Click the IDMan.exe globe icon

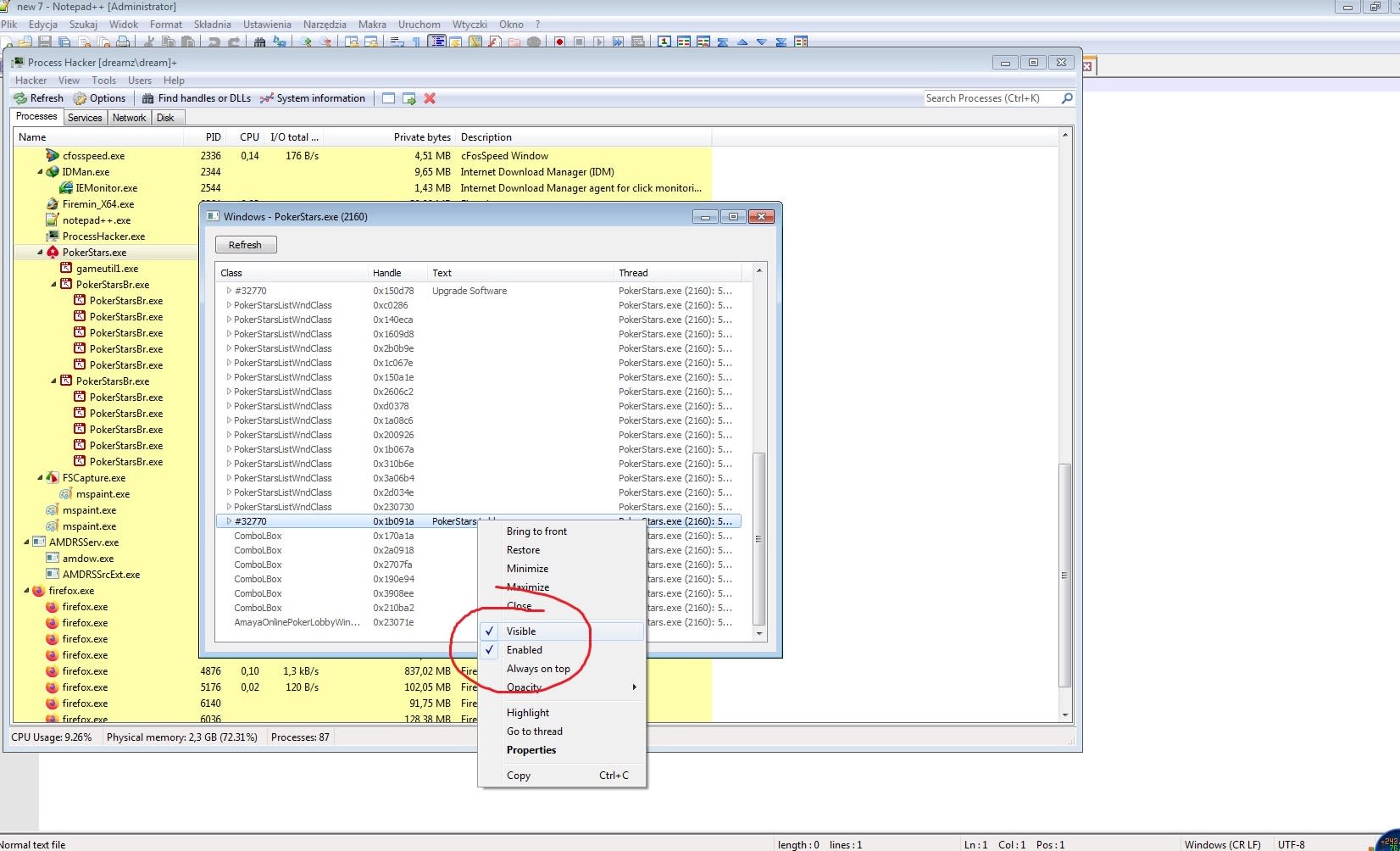(x=53, y=172)
